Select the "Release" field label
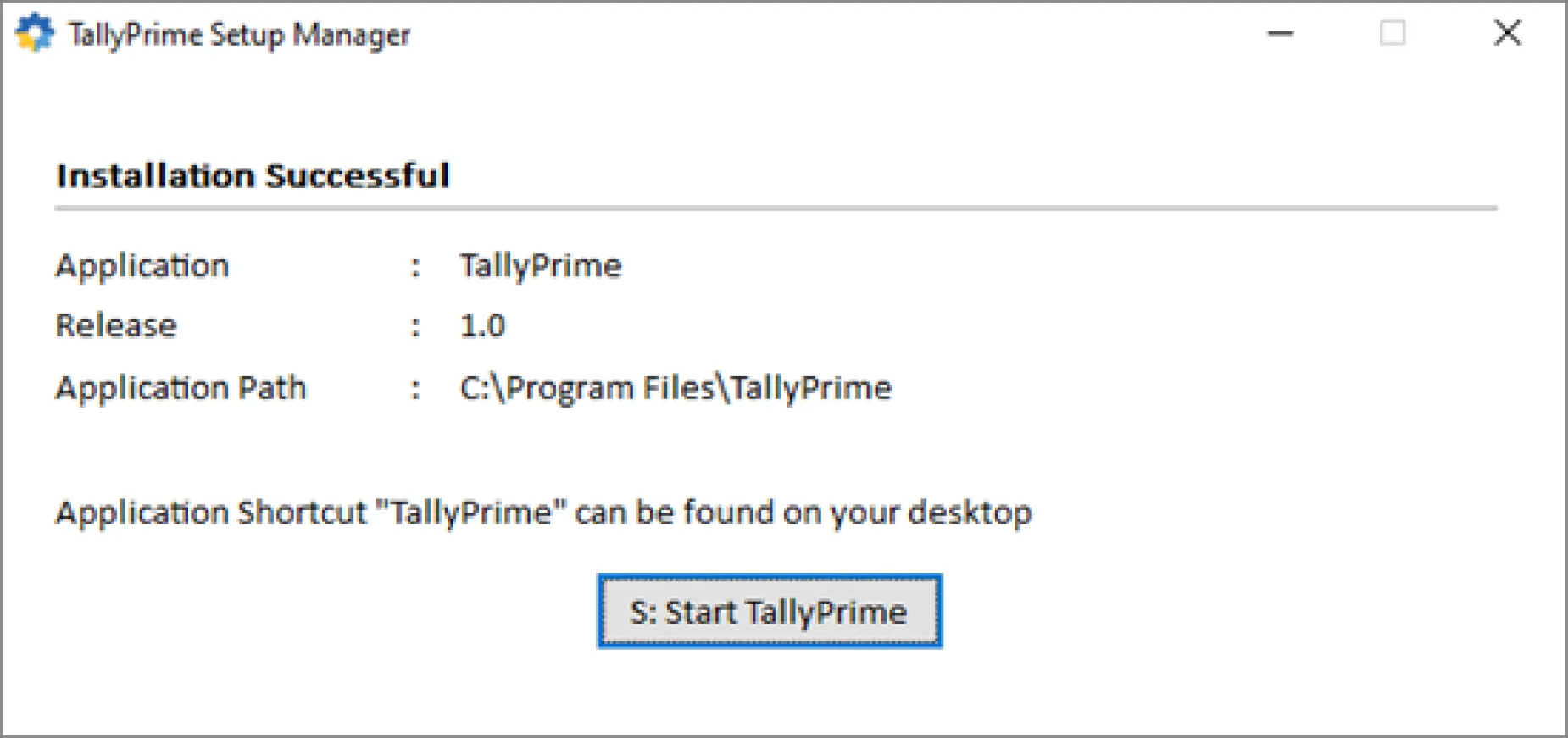Screen dimensions: 1568x738 [116, 325]
